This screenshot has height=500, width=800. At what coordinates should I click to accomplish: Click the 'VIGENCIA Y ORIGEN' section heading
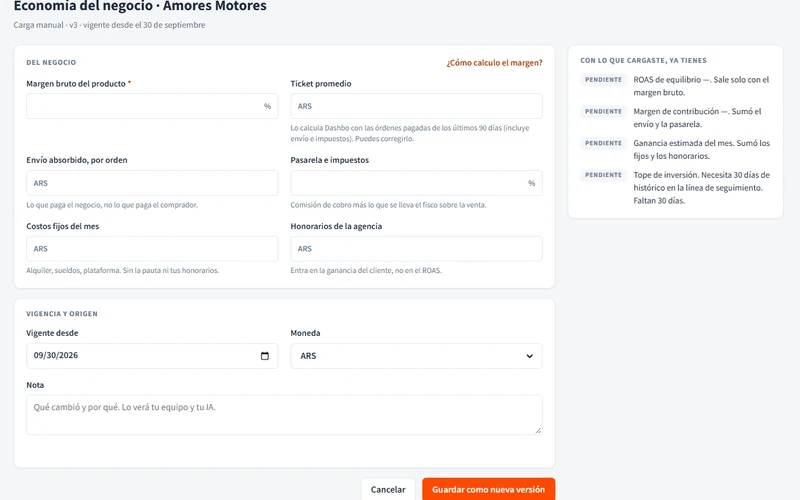62,314
